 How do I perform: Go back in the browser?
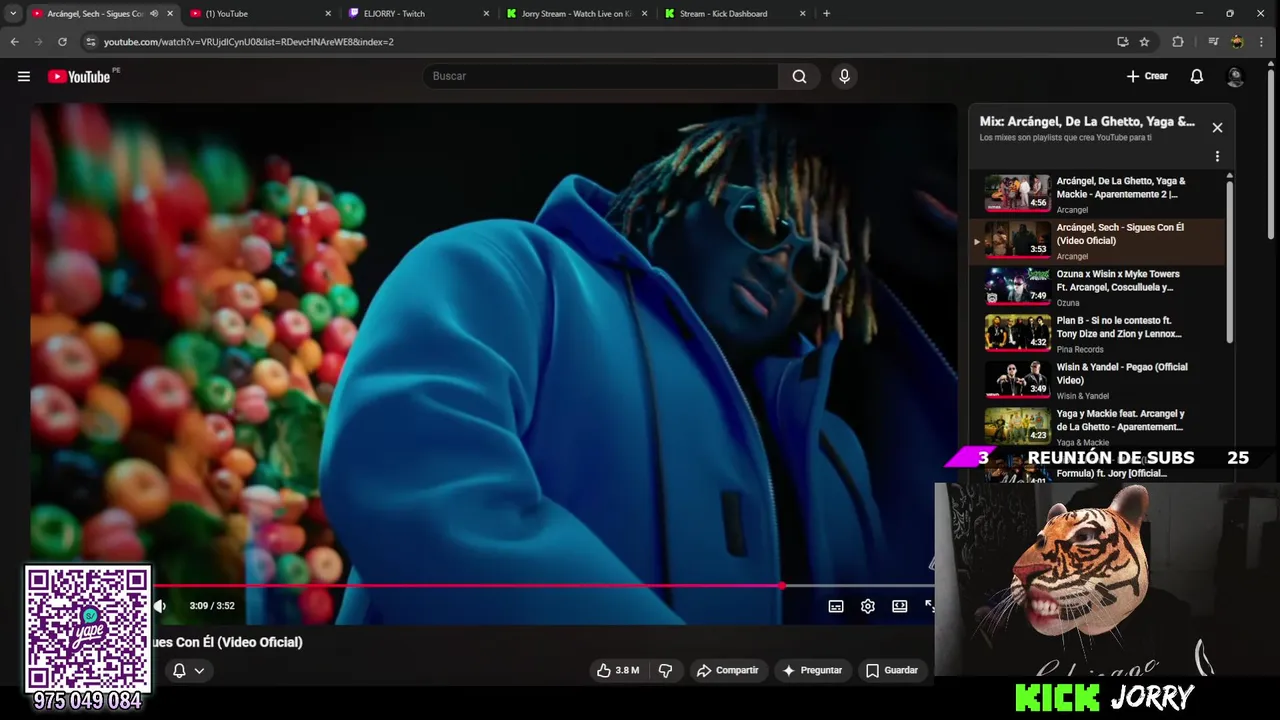click(14, 42)
